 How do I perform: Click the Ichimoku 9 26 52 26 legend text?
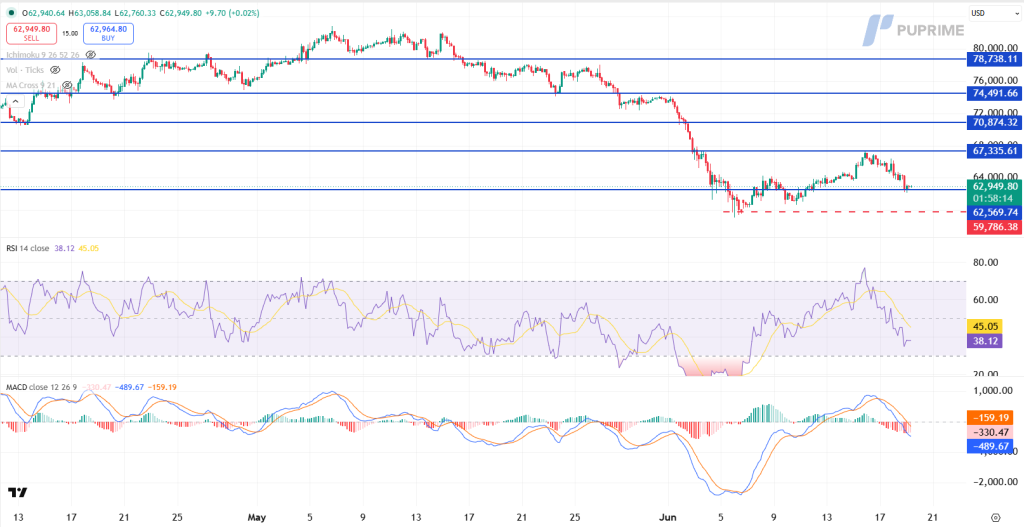44,54
